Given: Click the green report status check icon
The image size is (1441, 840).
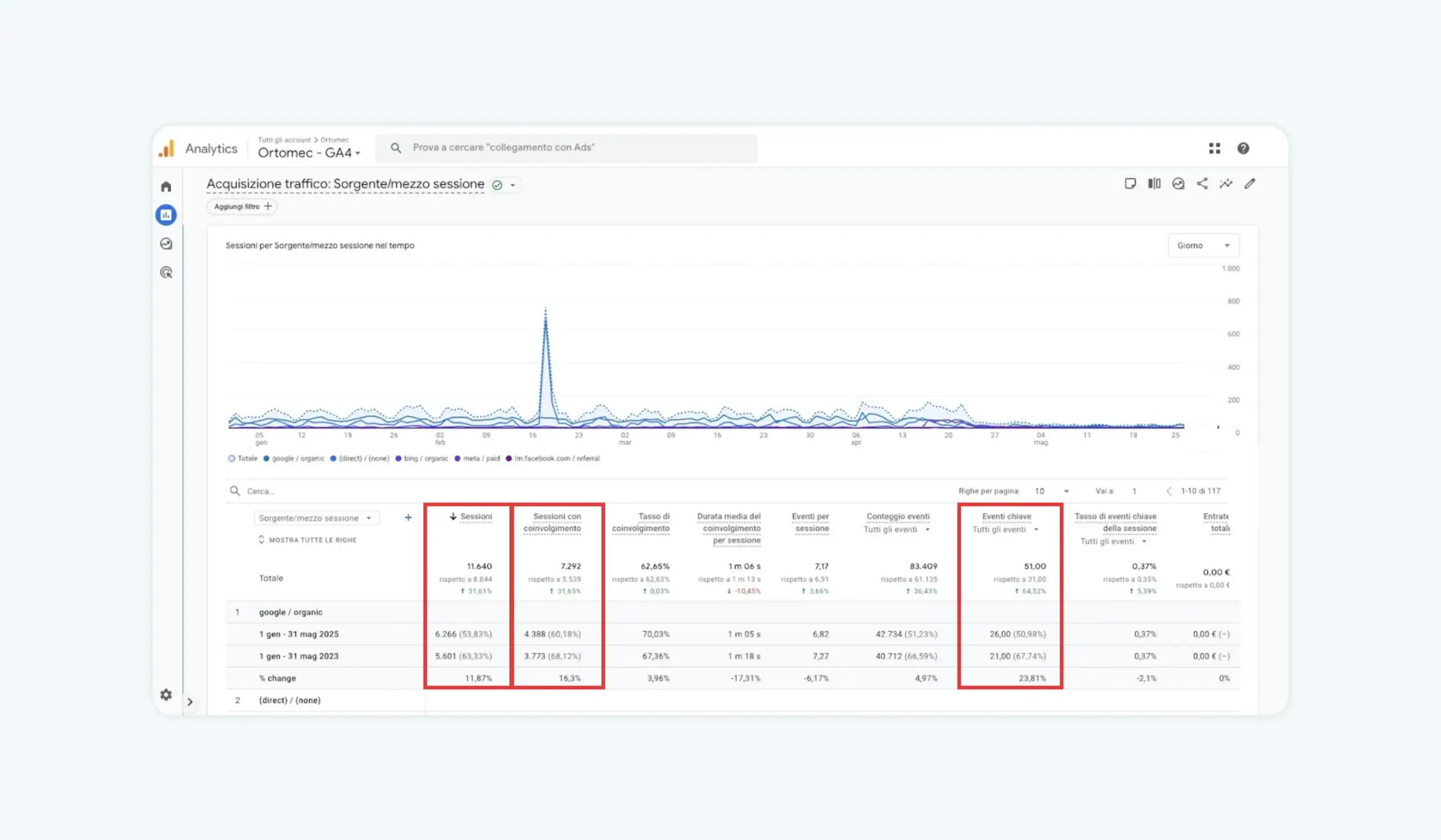Looking at the screenshot, I should (x=497, y=185).
